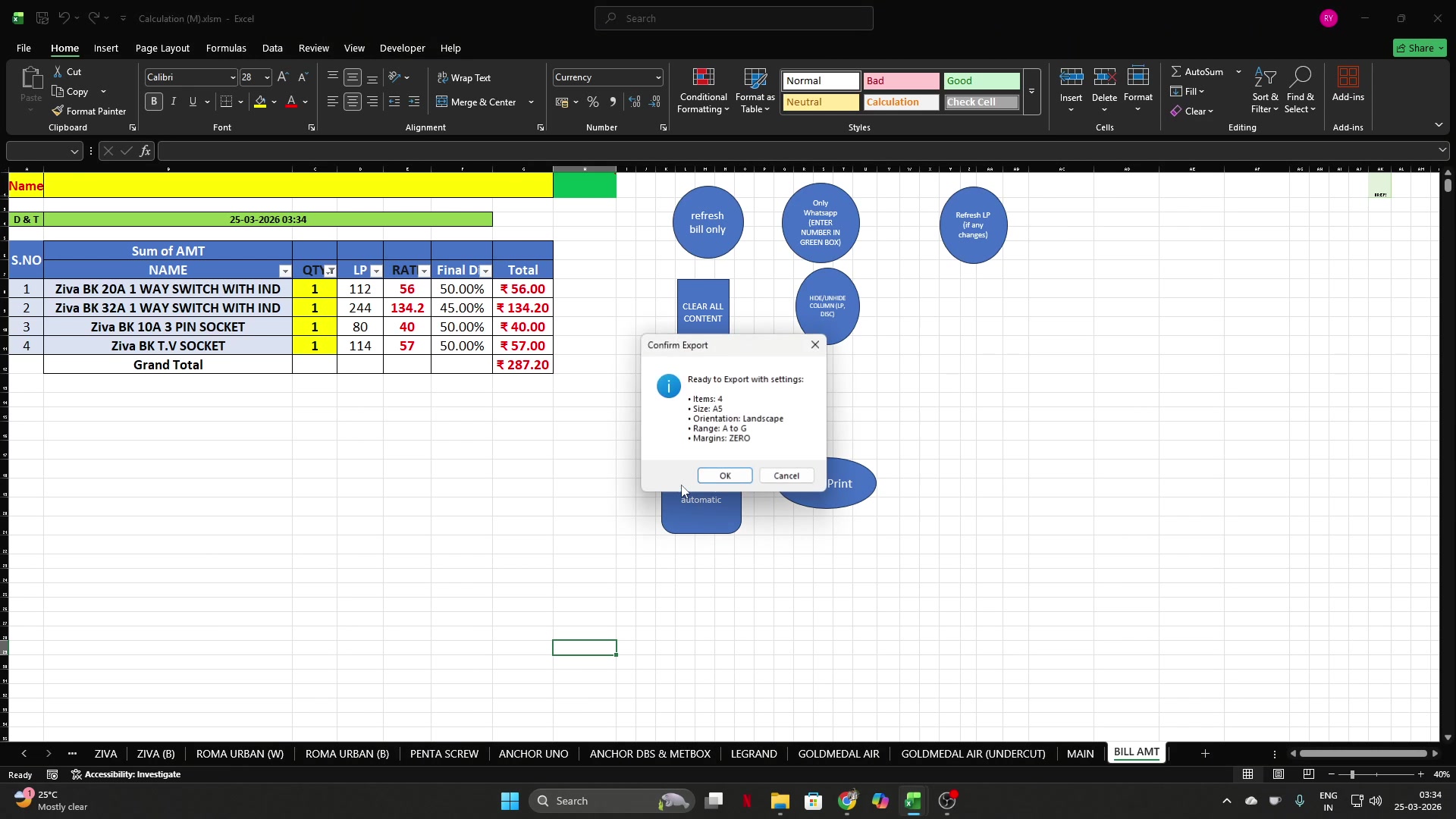Screen dimensions: 1456x819
Task: Open the ZIVA sheet tab
Action: [105, 754]
